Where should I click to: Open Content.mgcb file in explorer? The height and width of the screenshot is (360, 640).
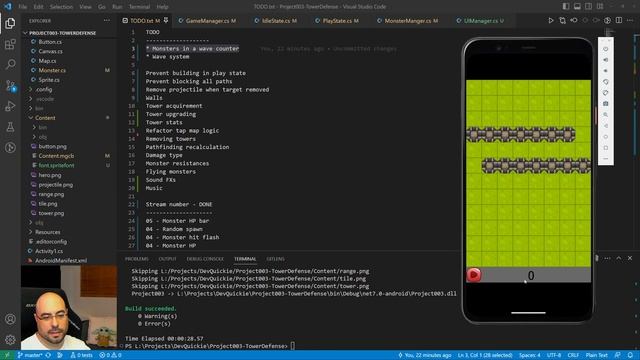[69, 156]
